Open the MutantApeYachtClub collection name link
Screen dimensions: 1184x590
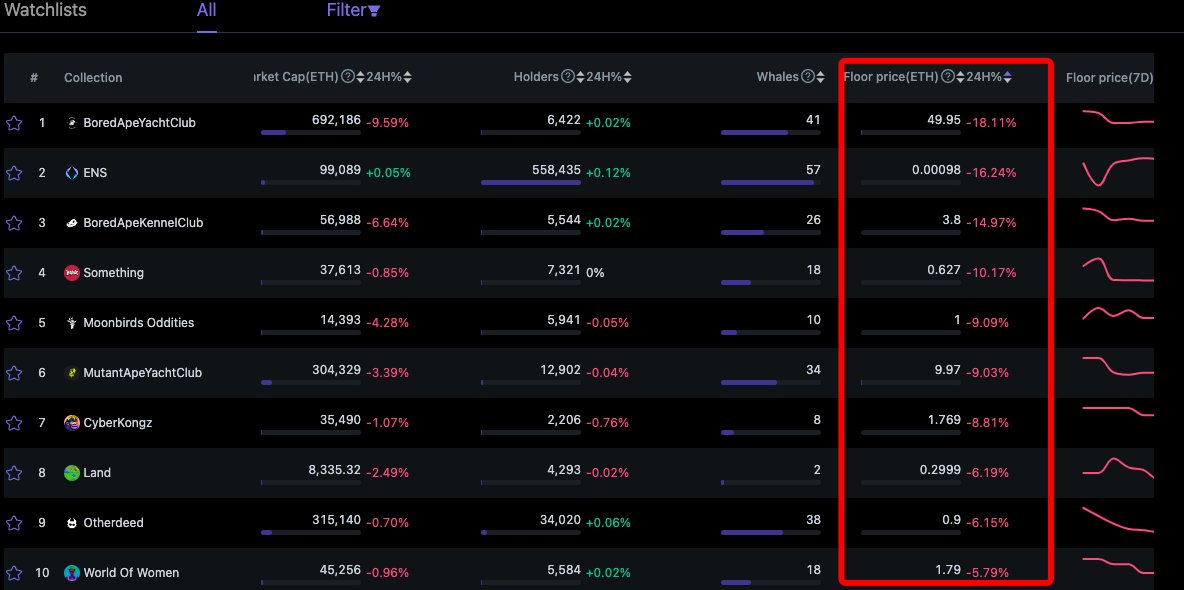click(145, 372)
